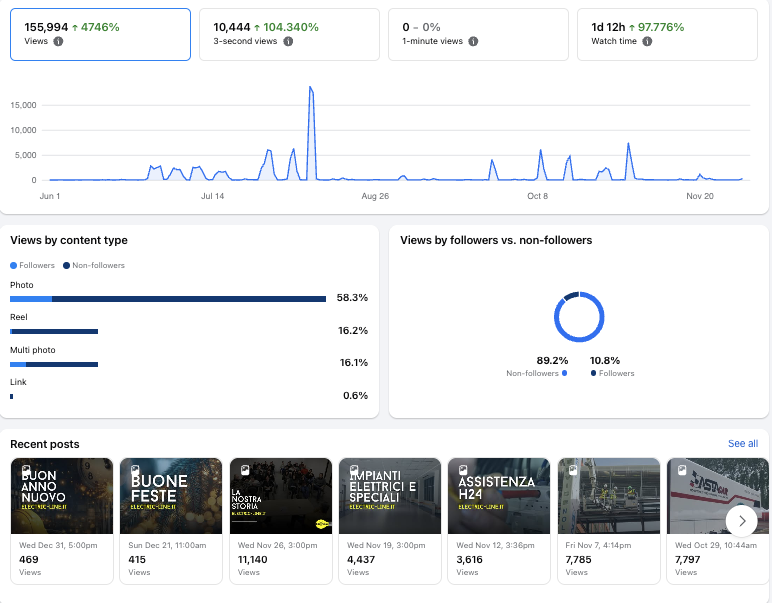Click the 16.1% Multi photo percentage

(354, 363)
